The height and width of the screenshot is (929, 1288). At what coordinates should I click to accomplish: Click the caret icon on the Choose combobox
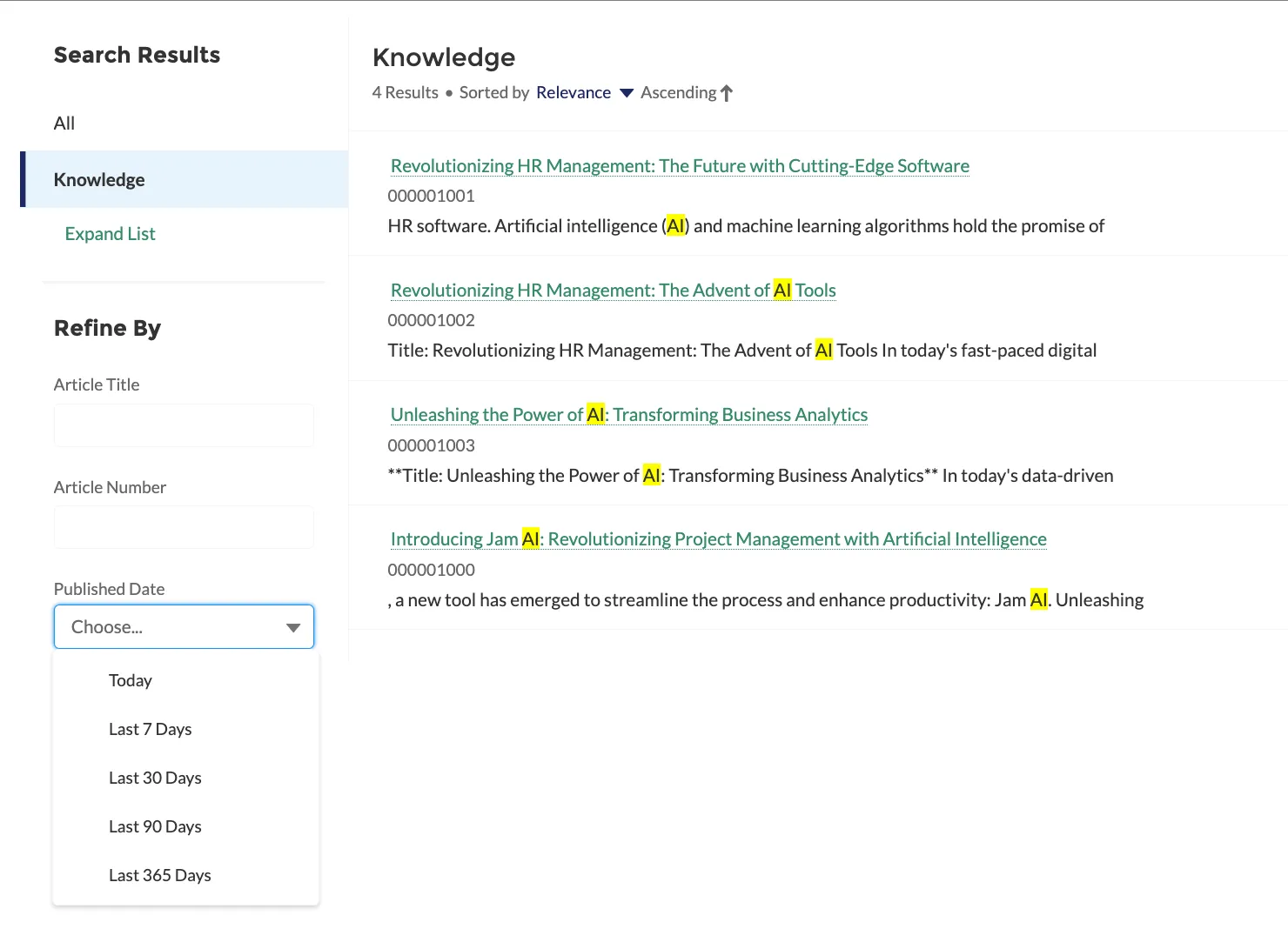(293, 626)
